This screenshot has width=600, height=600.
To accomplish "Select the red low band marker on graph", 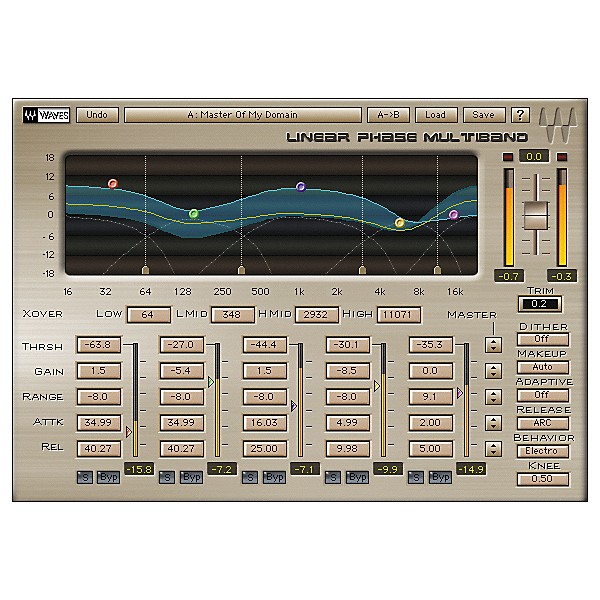I will tap(112, 184).
